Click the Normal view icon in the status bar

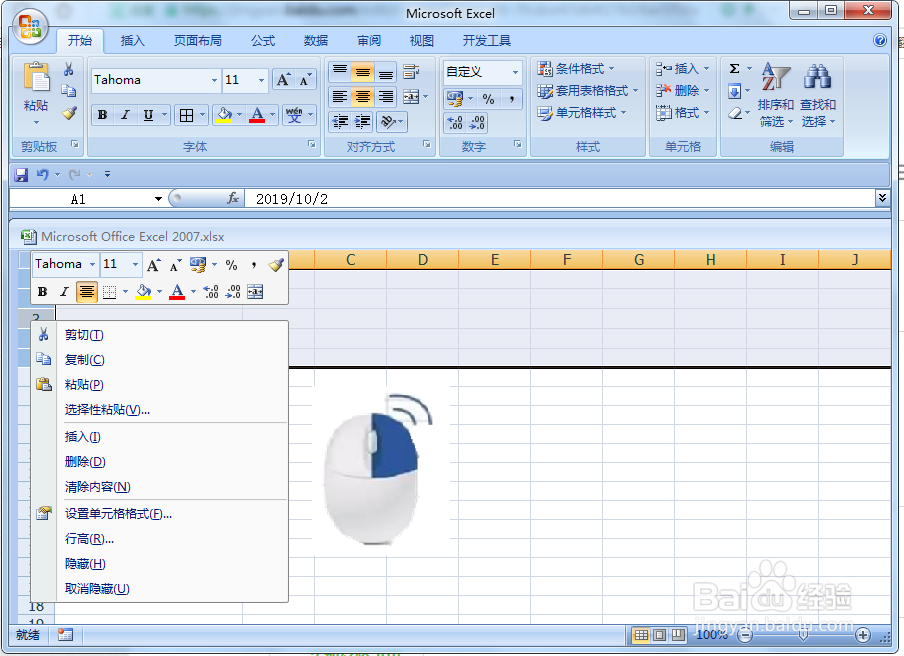641,635
